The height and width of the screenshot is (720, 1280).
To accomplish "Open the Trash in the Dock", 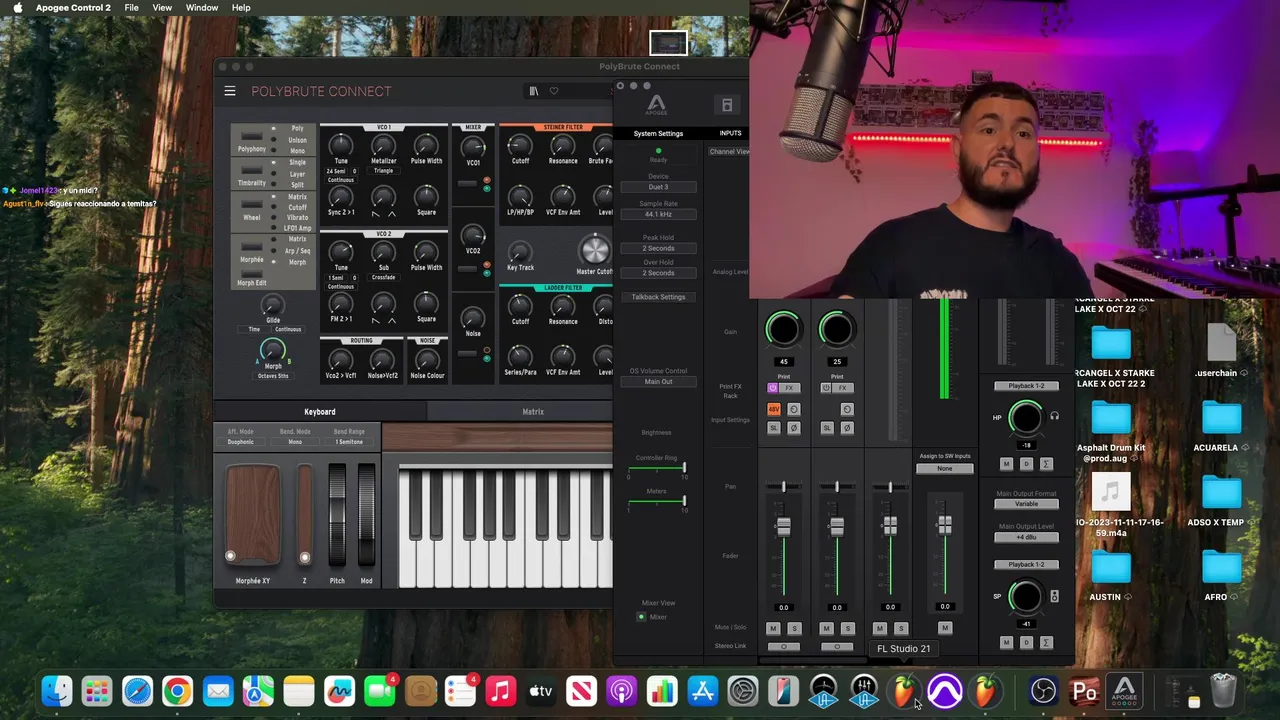I will click(1224, 691).
